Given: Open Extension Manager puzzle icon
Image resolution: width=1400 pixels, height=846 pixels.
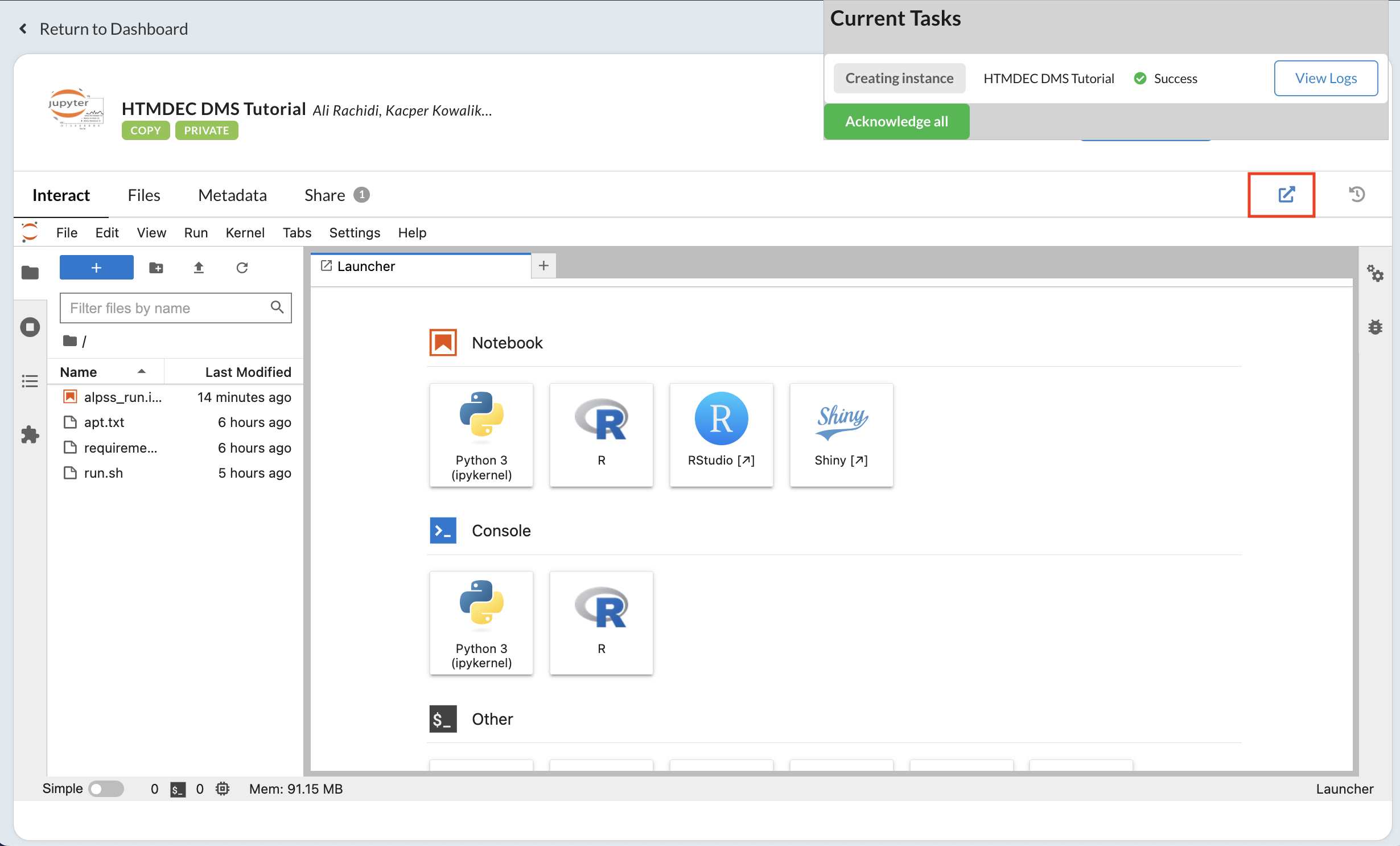Looking at the screenshot, I should click(x=30, y=435).
